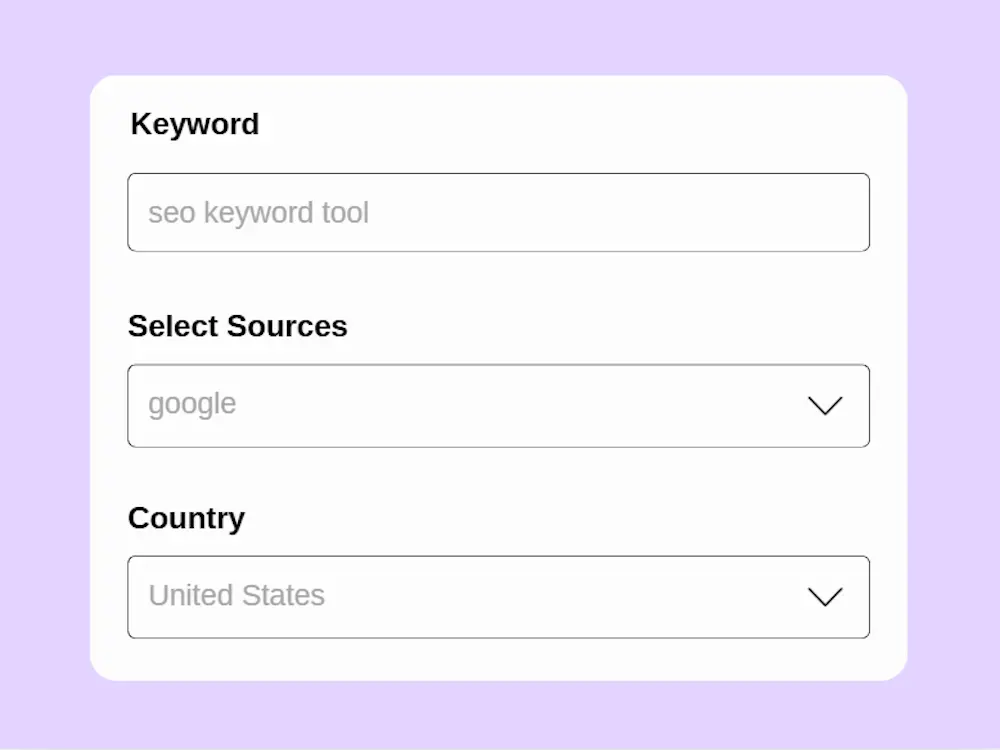Click the placeholder text seo keyword tool
The image size is (1000, 750).
pos(258,212)
